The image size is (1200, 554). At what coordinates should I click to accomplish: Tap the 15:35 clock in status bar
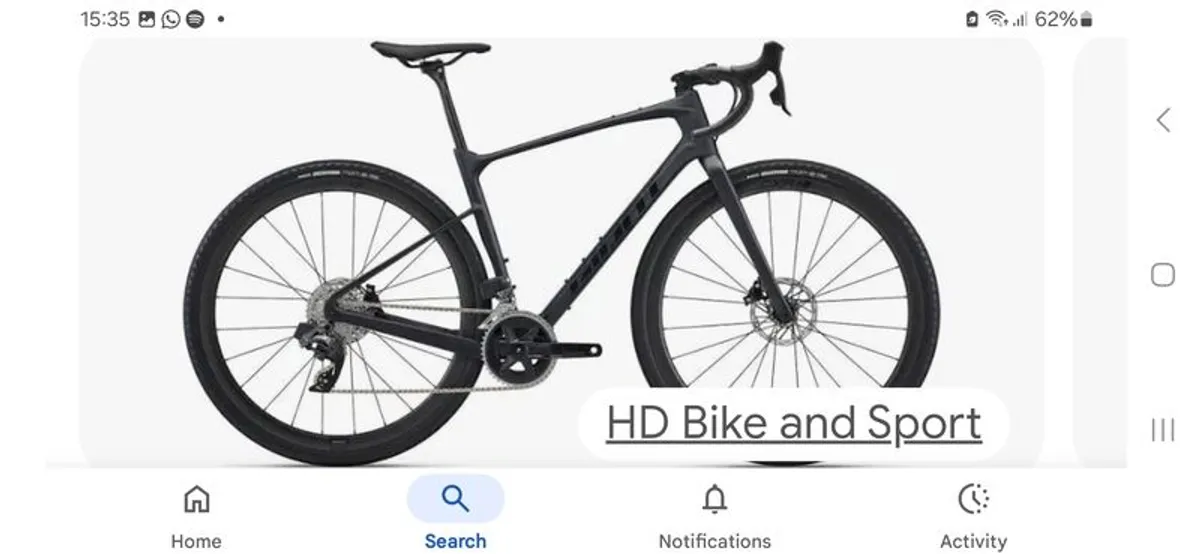point(105,19)
